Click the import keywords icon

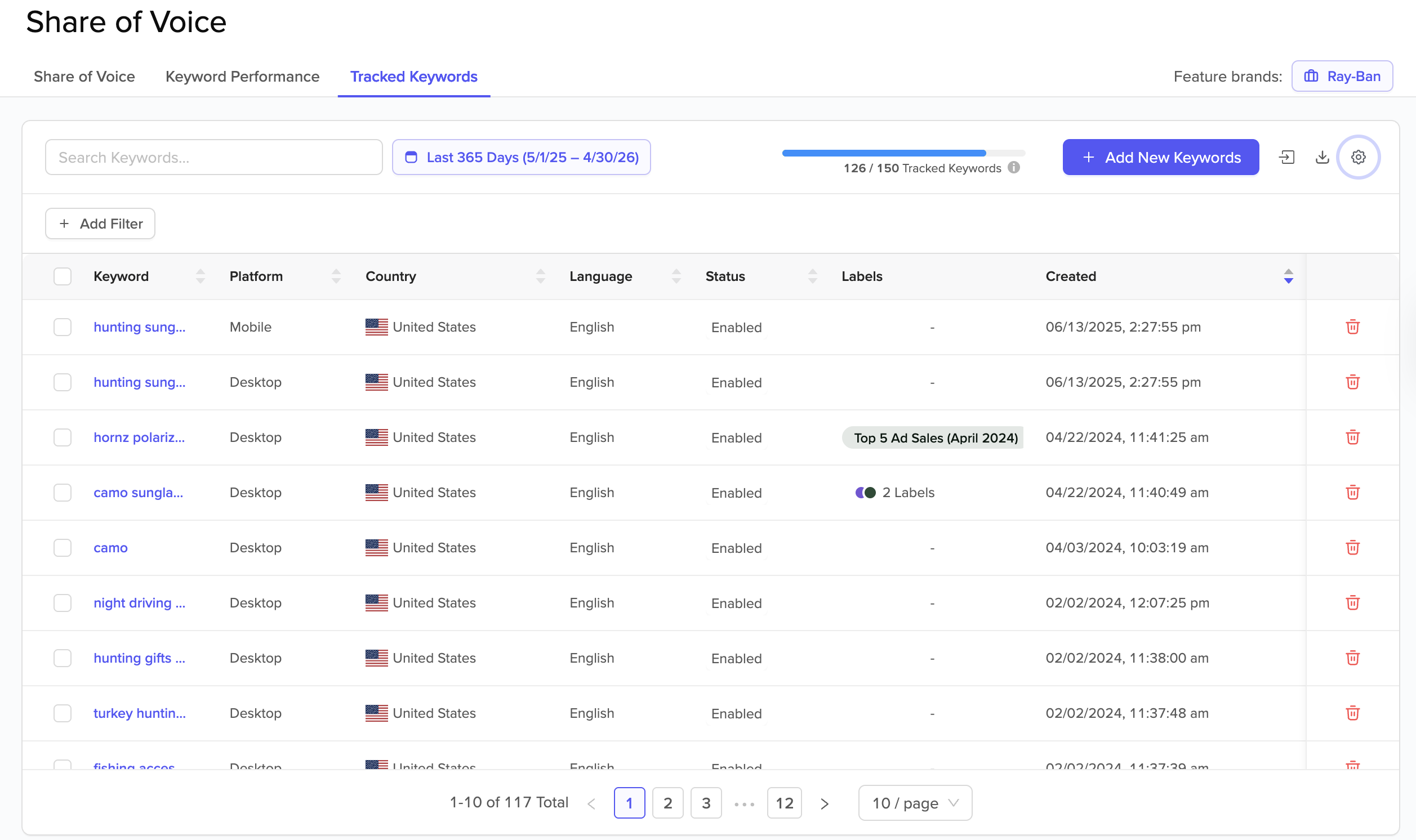[x=1286, y=157]
